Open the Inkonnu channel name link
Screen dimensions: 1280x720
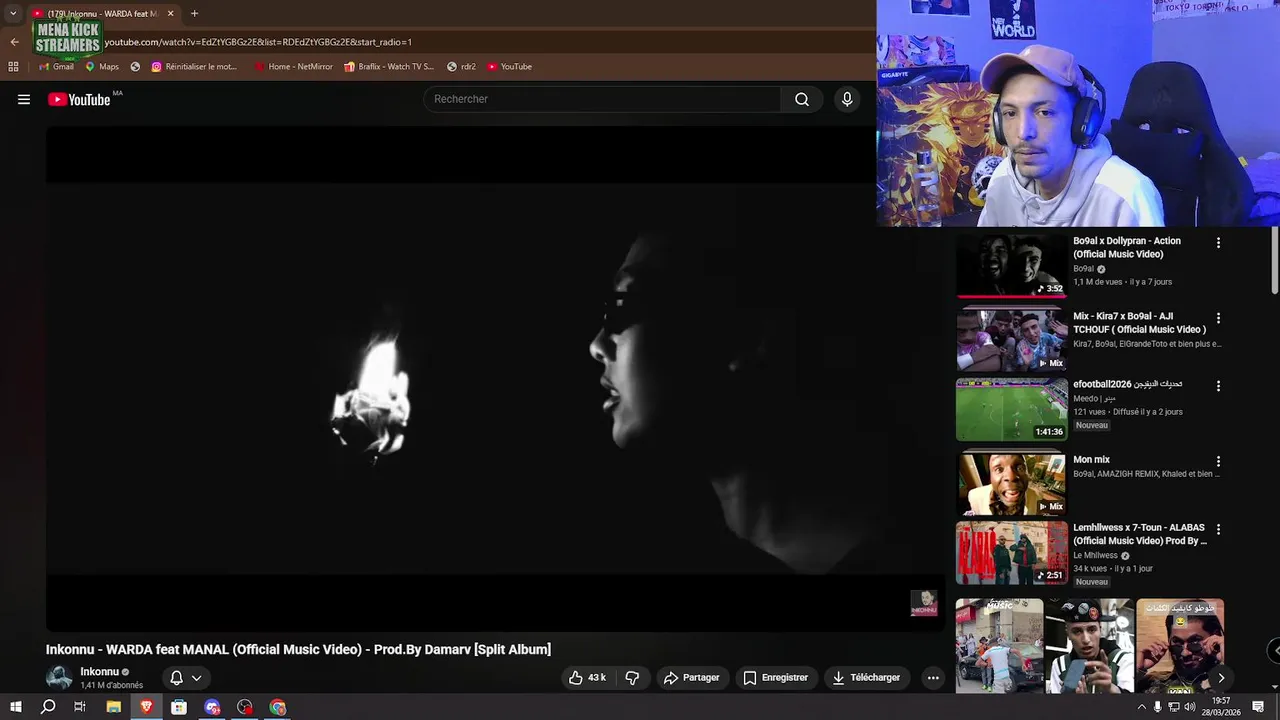(x=99, y=672)
